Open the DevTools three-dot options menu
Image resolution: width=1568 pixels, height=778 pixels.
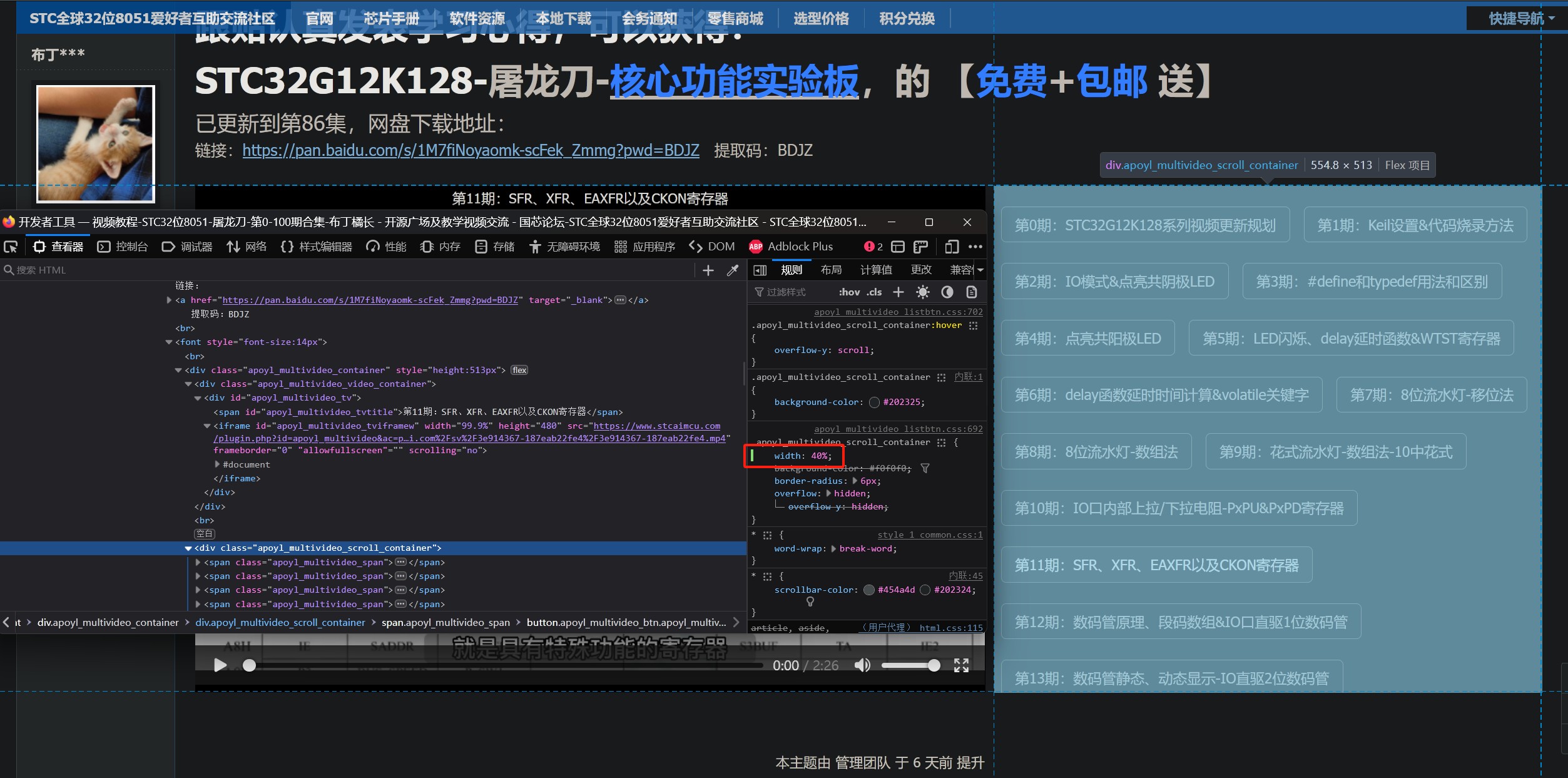point(975,247)
